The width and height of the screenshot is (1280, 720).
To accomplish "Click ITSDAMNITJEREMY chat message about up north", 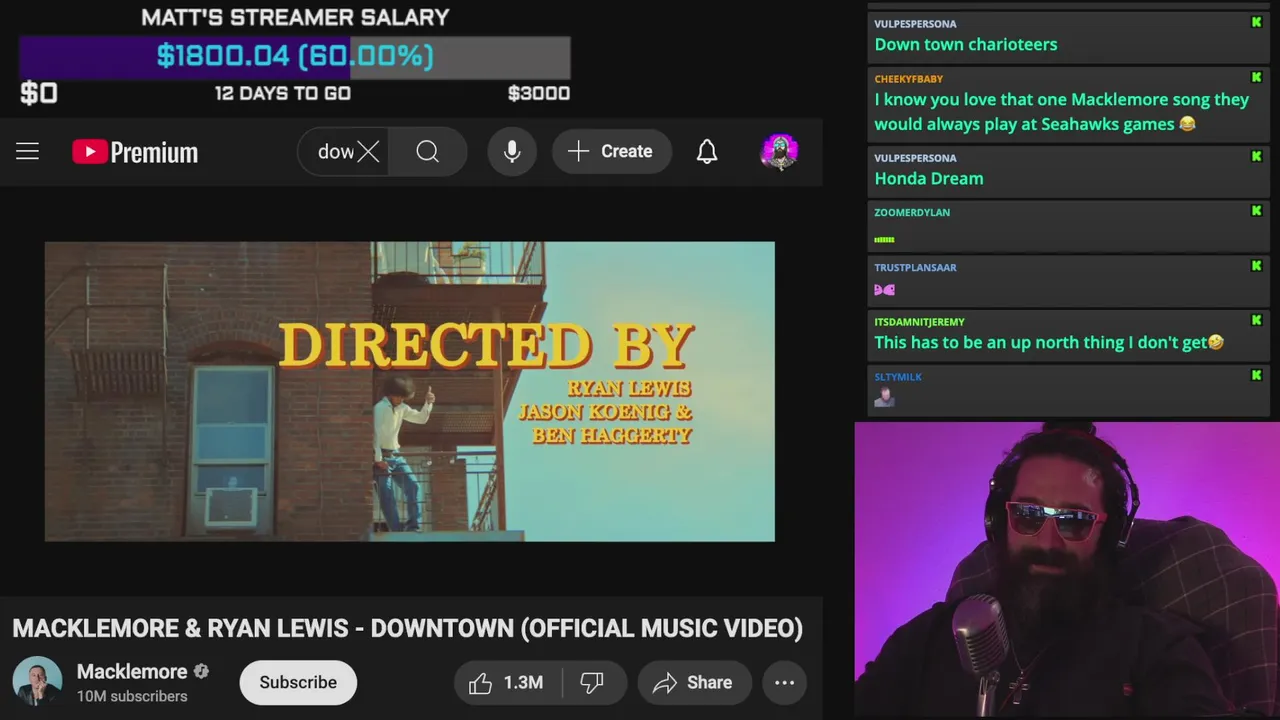I will click(x=1049, y=342).
